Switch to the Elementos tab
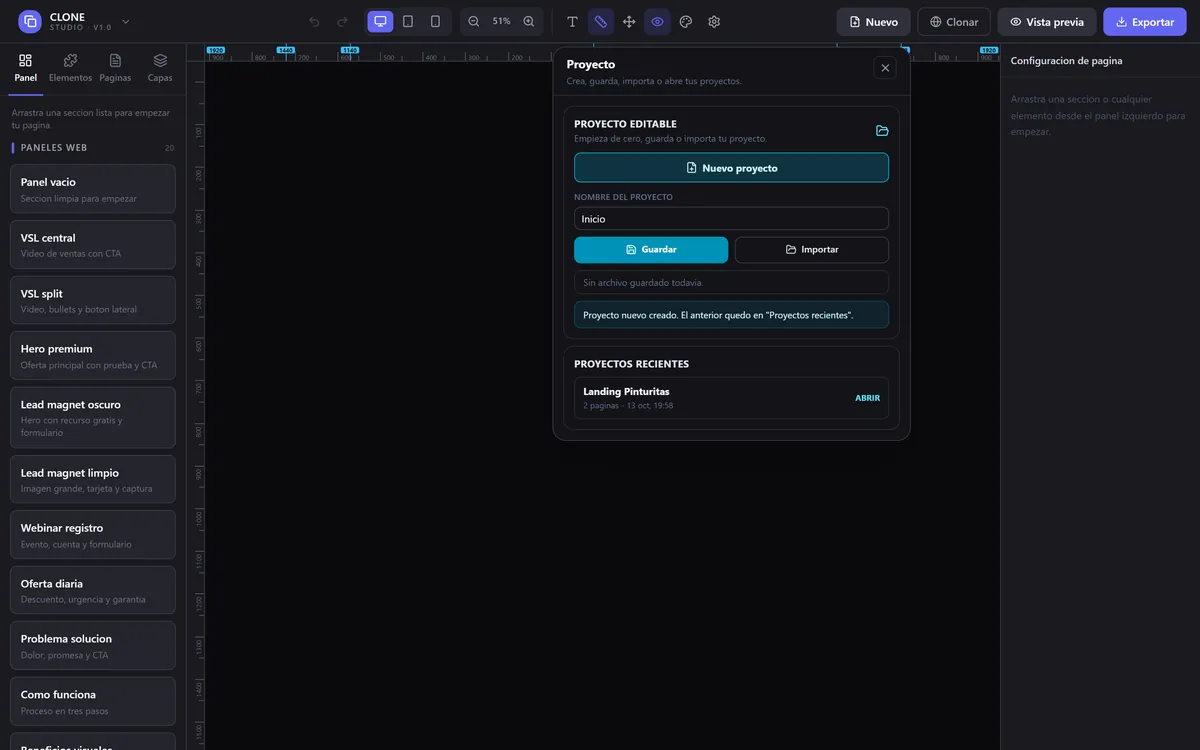Image resolution: width=1200 pixels, height=750 pixels. coord(70,68)
